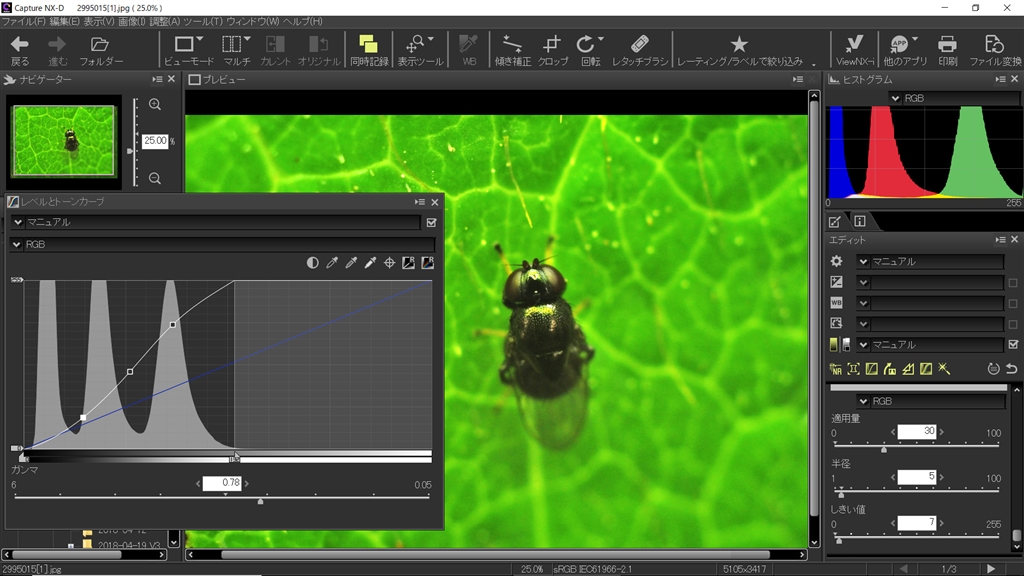Click the ファイル変換 (Convert Files) button
The height and width of the screenshot is (576, 1024).
click(x=994, y=49)
